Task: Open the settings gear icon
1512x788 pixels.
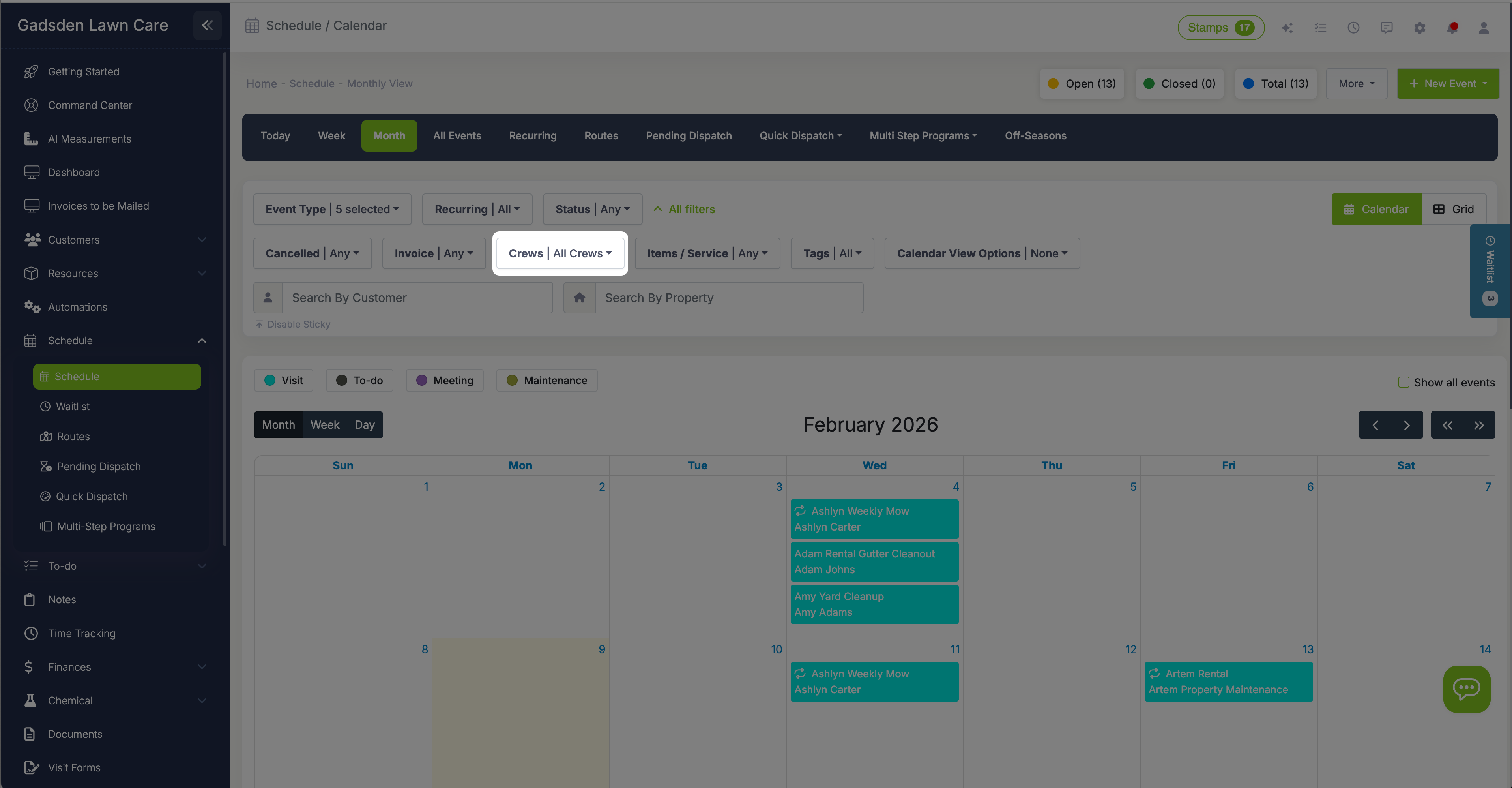Action: pos(1419,28)
